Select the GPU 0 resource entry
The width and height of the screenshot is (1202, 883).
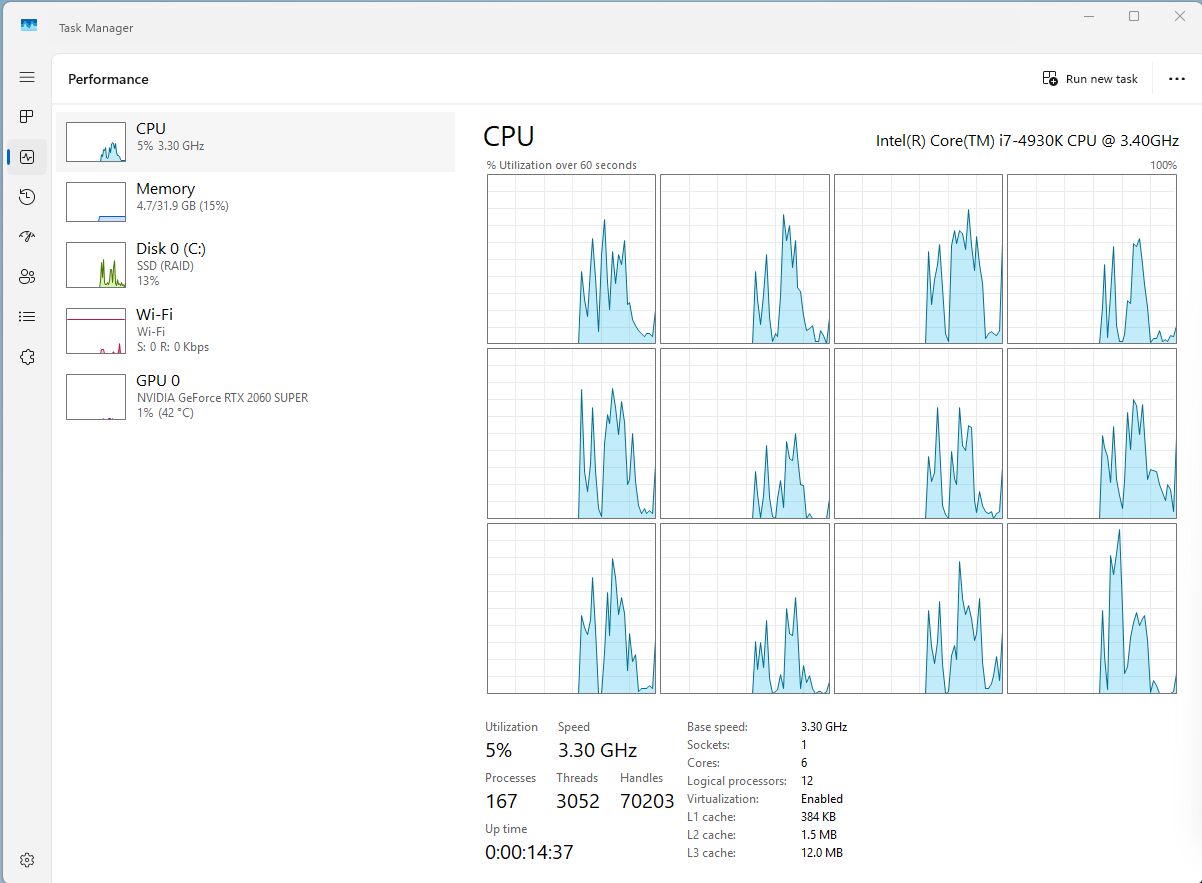[255, 396]
